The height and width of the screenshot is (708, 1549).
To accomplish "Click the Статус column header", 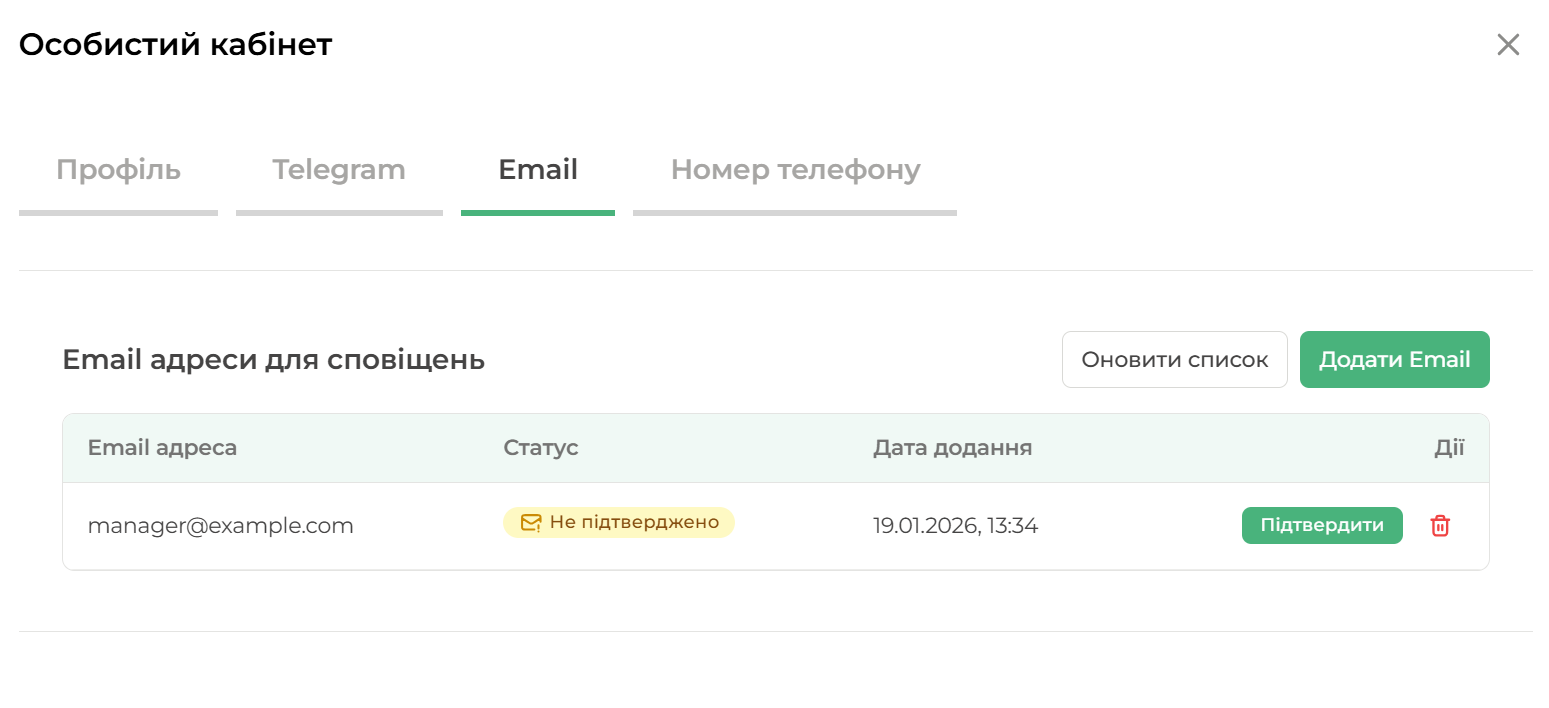I will pyautogui.click(x=541, y=448).
